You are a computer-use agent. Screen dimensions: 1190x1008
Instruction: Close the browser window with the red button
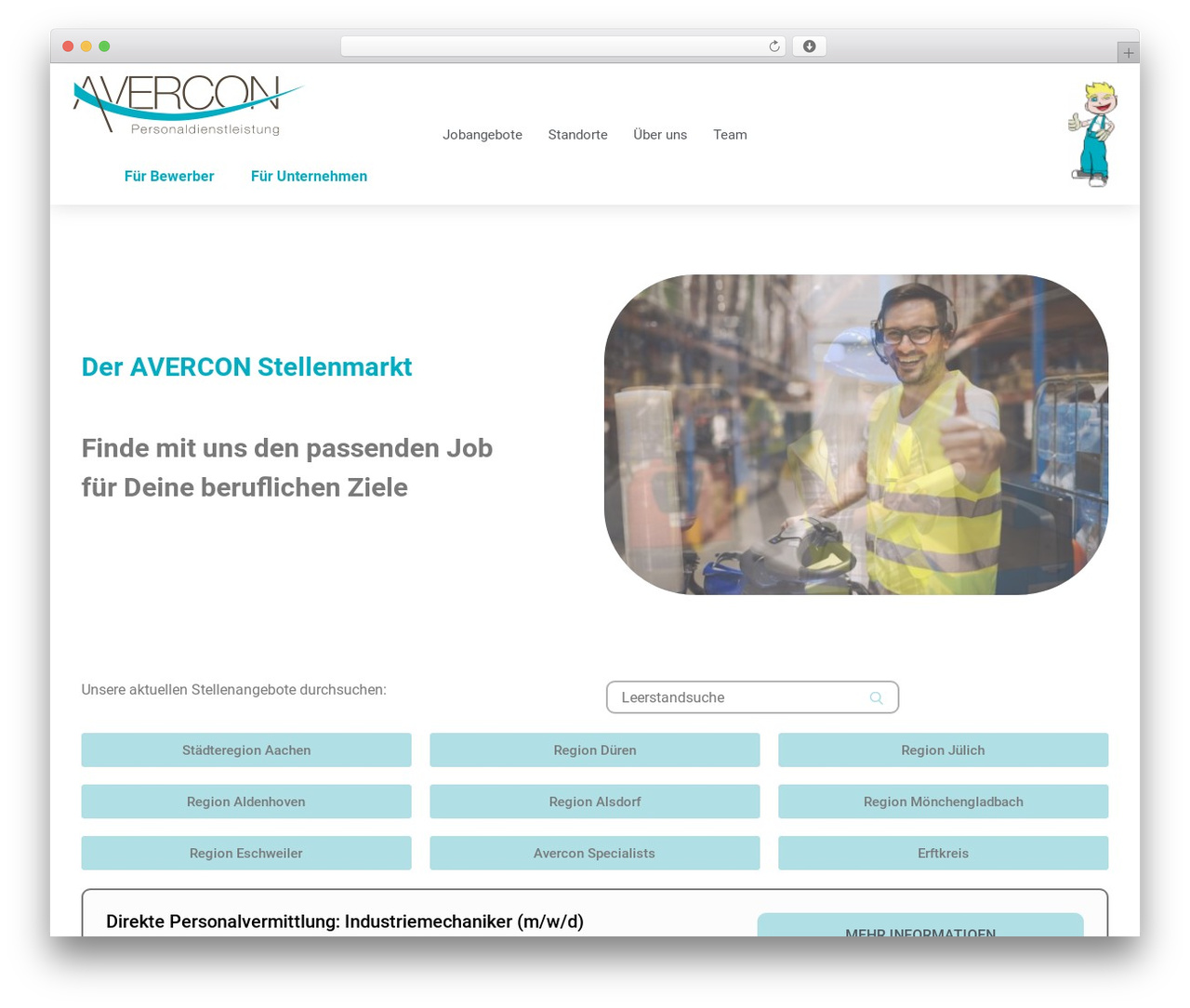68,46
